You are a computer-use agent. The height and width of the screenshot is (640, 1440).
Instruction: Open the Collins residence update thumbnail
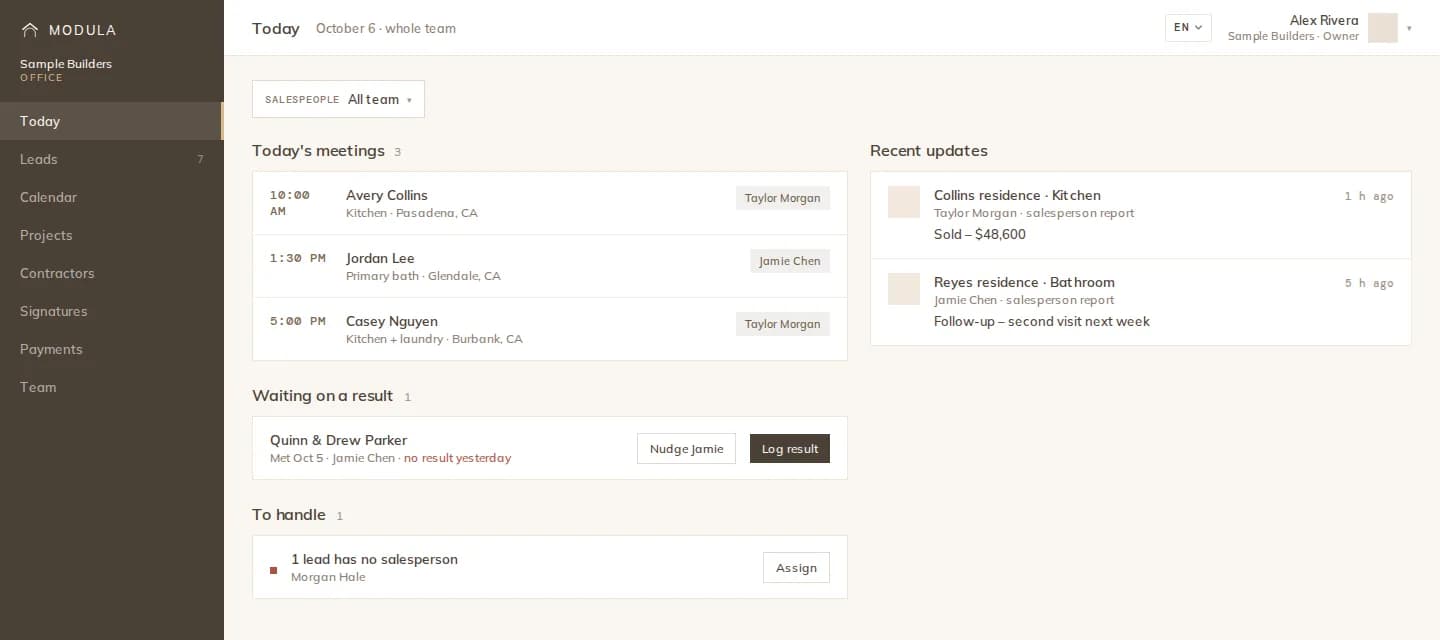tap(904, 202)
